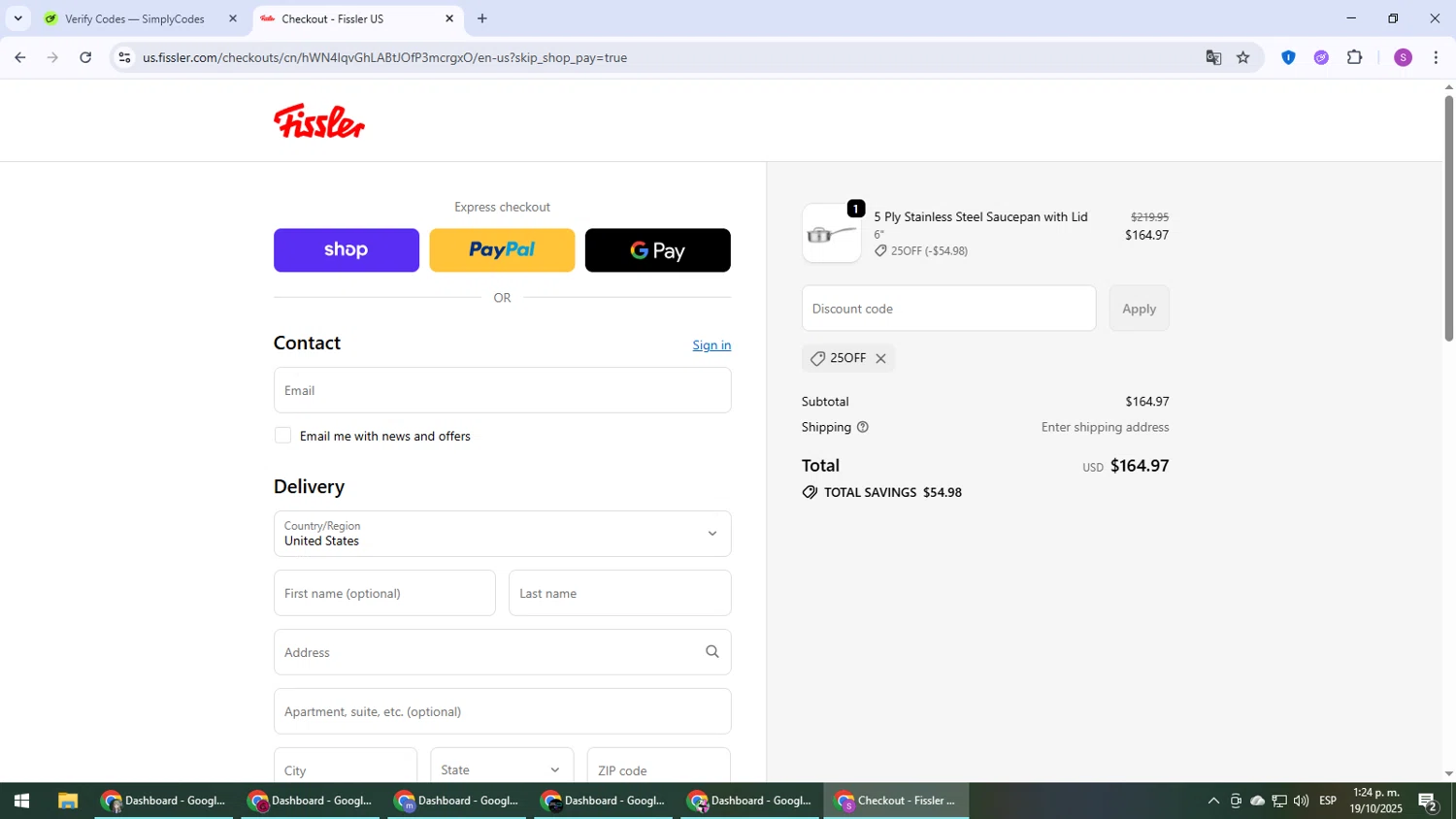Open the Sign in link

click(711, 345)
